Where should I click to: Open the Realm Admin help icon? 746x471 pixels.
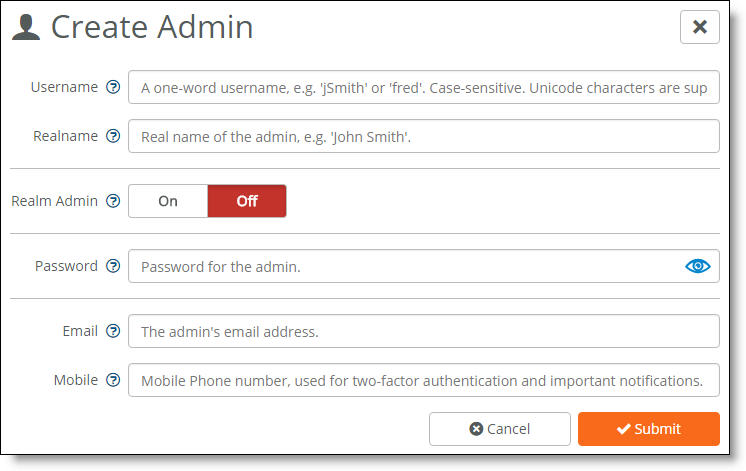113,201
